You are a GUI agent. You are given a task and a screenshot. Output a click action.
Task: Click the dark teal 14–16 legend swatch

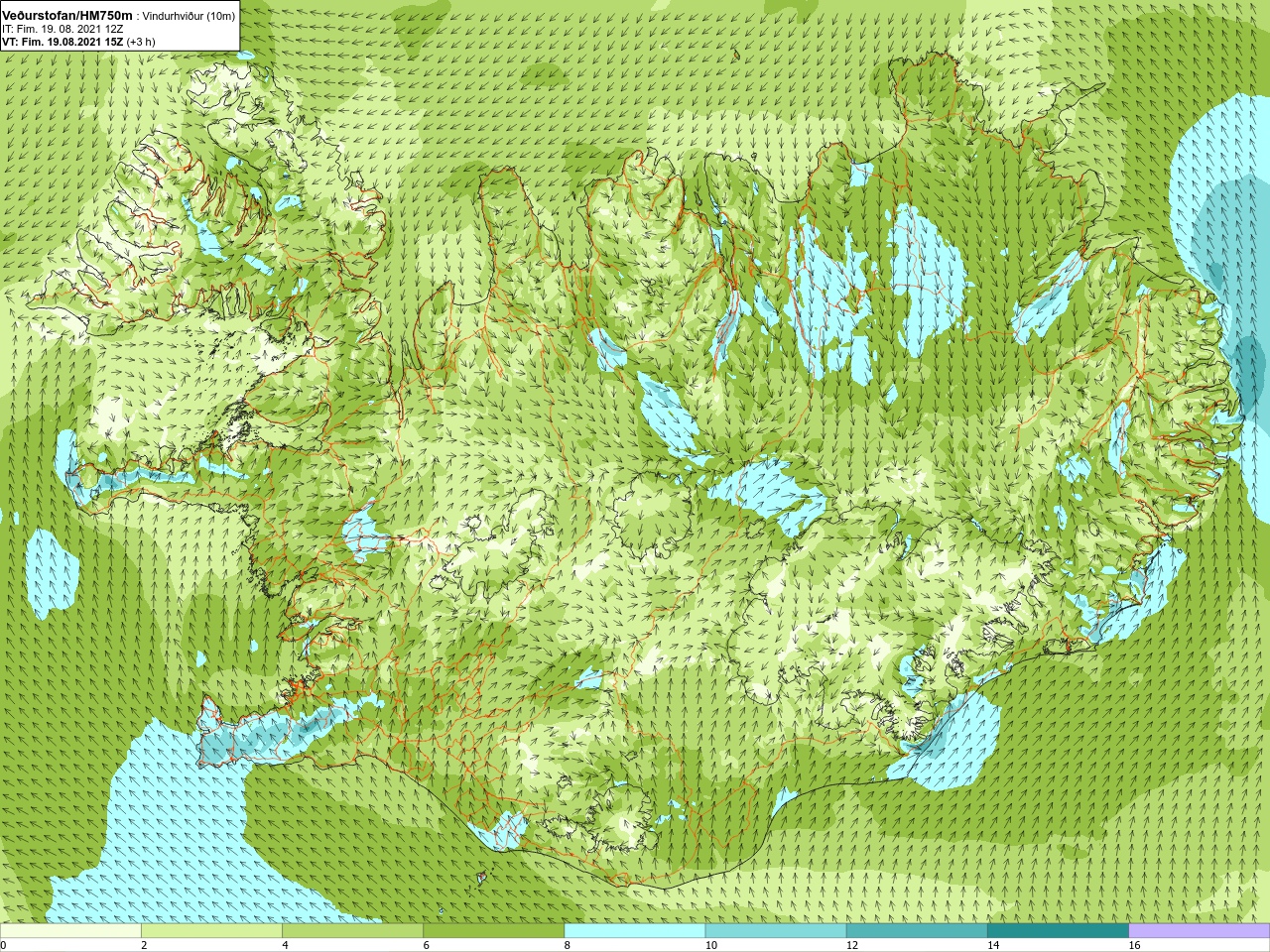(x=1059, y=931)
